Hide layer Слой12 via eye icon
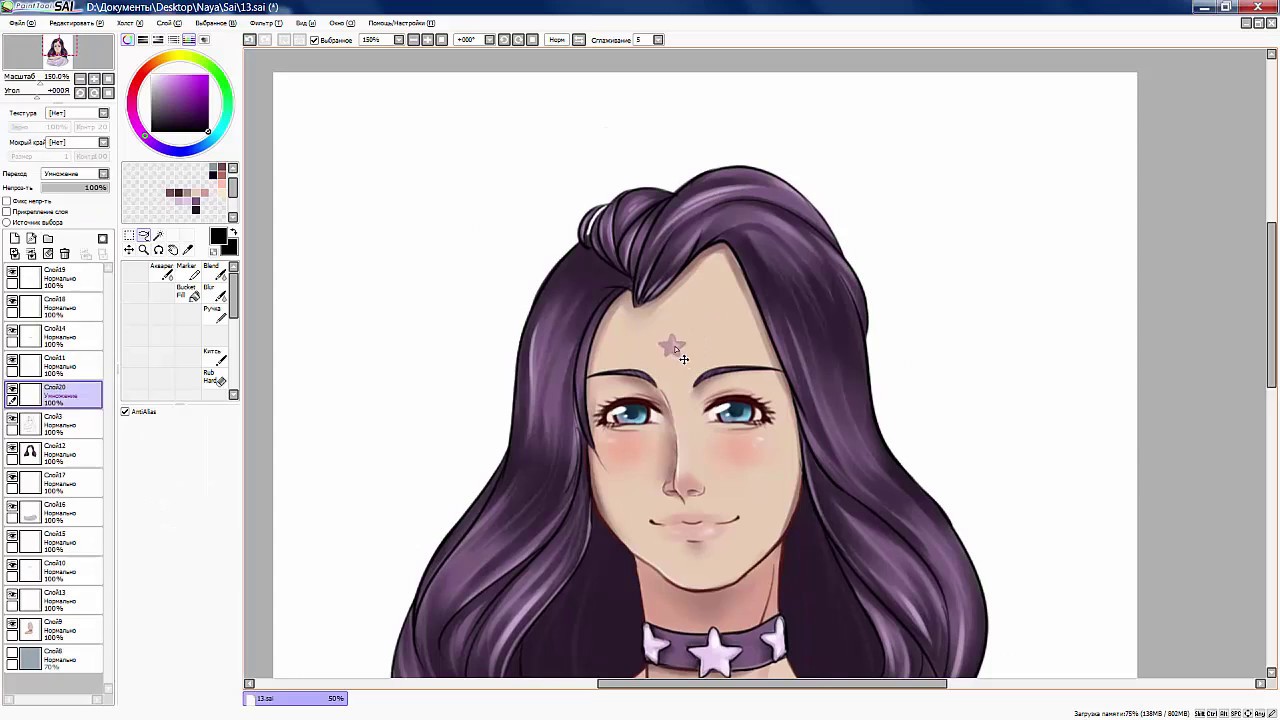This screenshot has height=720, width=1280. [x=12, y=447]
